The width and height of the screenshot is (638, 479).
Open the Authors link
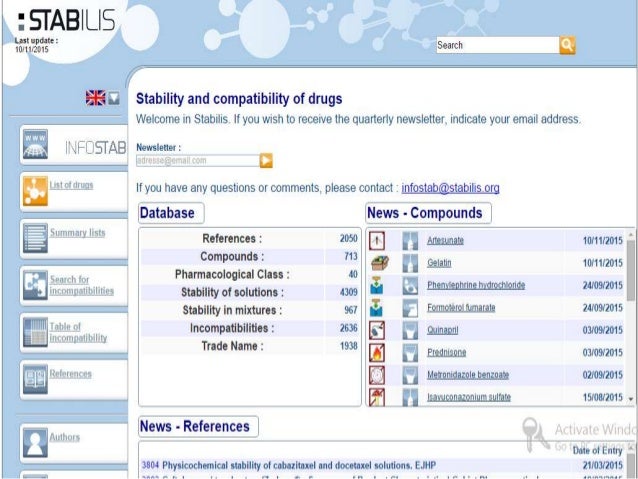64,437
